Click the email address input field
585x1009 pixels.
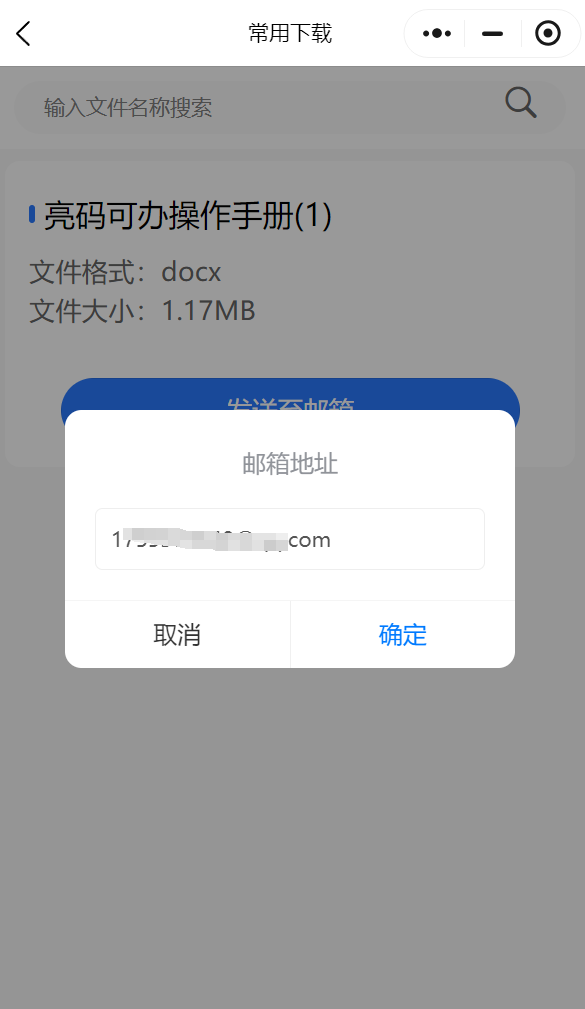click(x=290, y=539)
